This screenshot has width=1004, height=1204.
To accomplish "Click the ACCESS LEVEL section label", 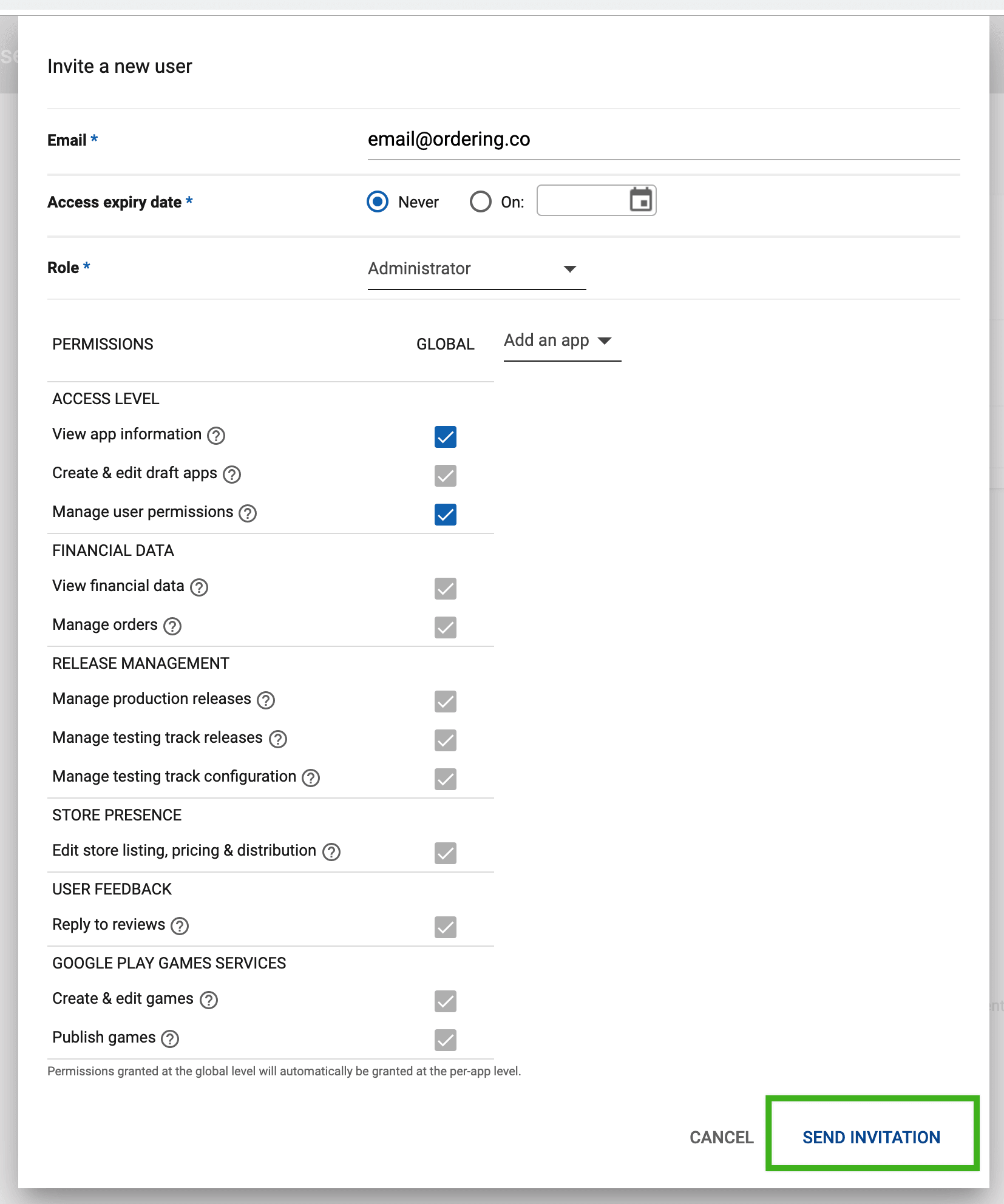I will tap(106, 399).
